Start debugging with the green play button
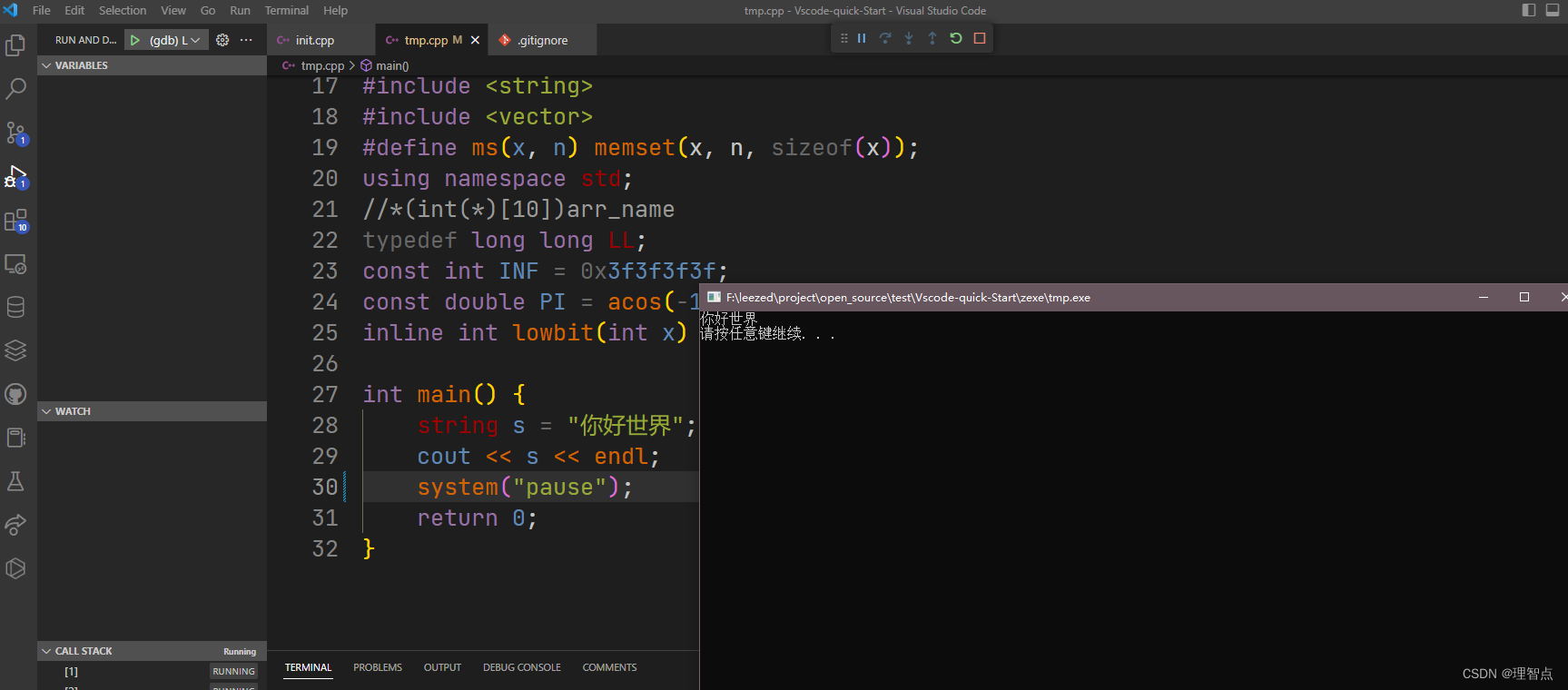The width and height of the screenshot is (1568, 690). pos(134,40)
